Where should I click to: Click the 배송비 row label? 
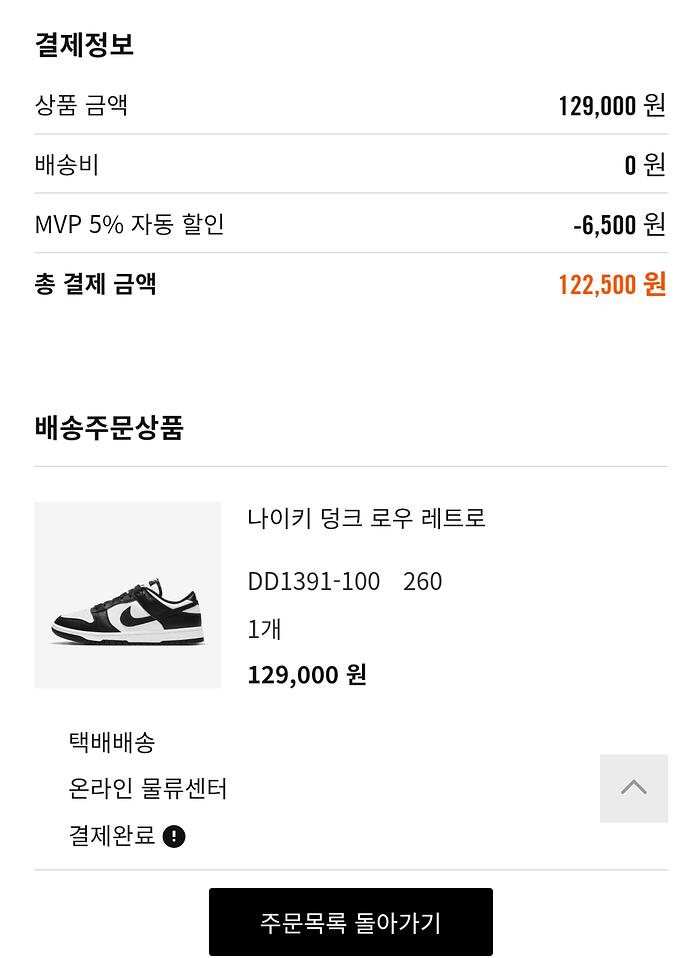point(67,164)
